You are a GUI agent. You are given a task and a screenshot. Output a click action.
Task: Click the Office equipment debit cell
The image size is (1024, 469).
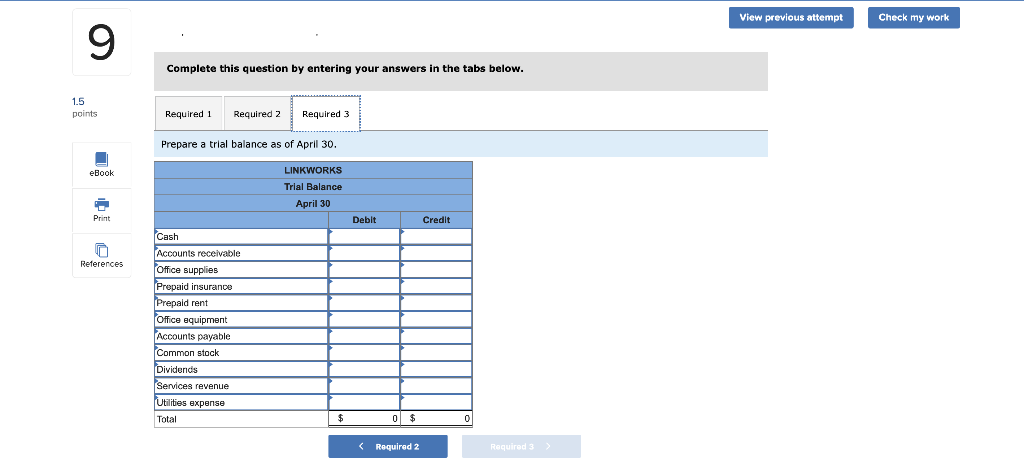coord(364,319)
